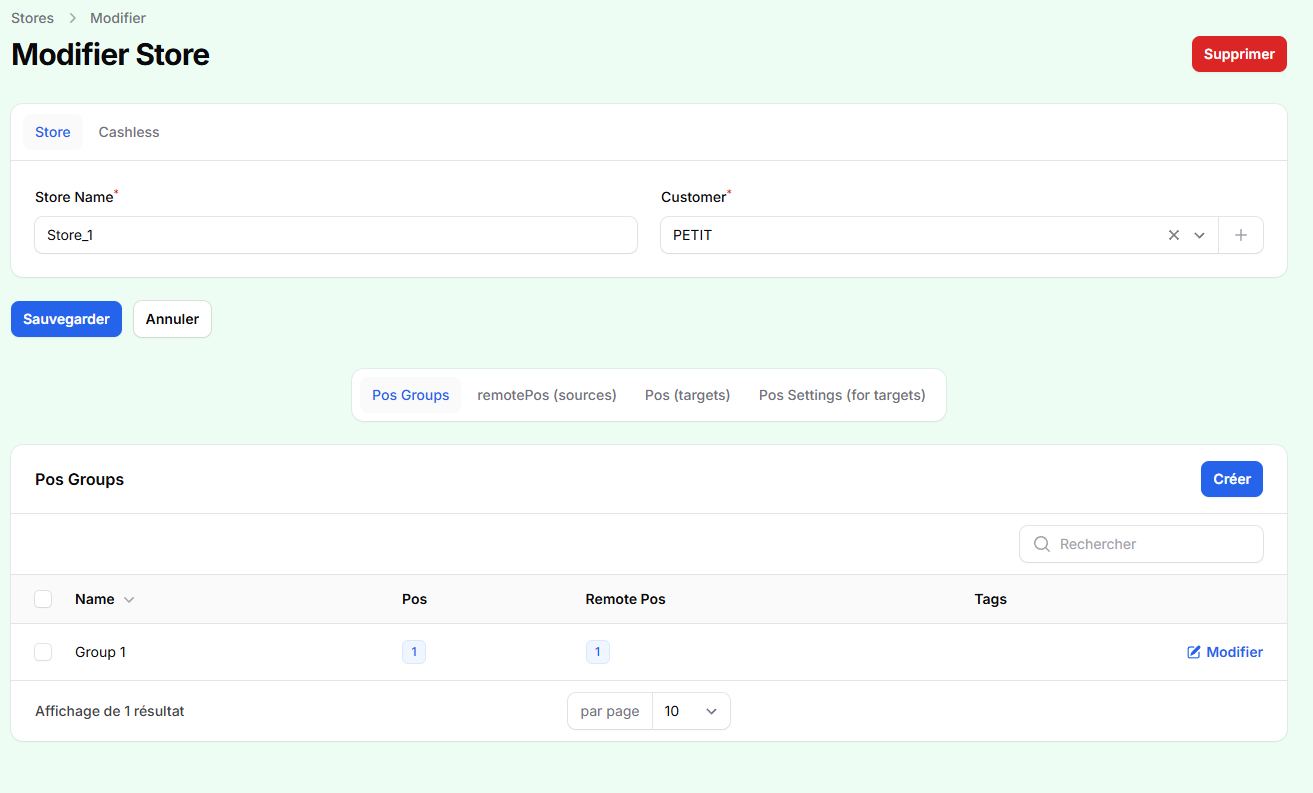Open the Pos Groups tab
Image resolution: width=1313 pixels, height=793 pixels.
[x=411, y=395]
